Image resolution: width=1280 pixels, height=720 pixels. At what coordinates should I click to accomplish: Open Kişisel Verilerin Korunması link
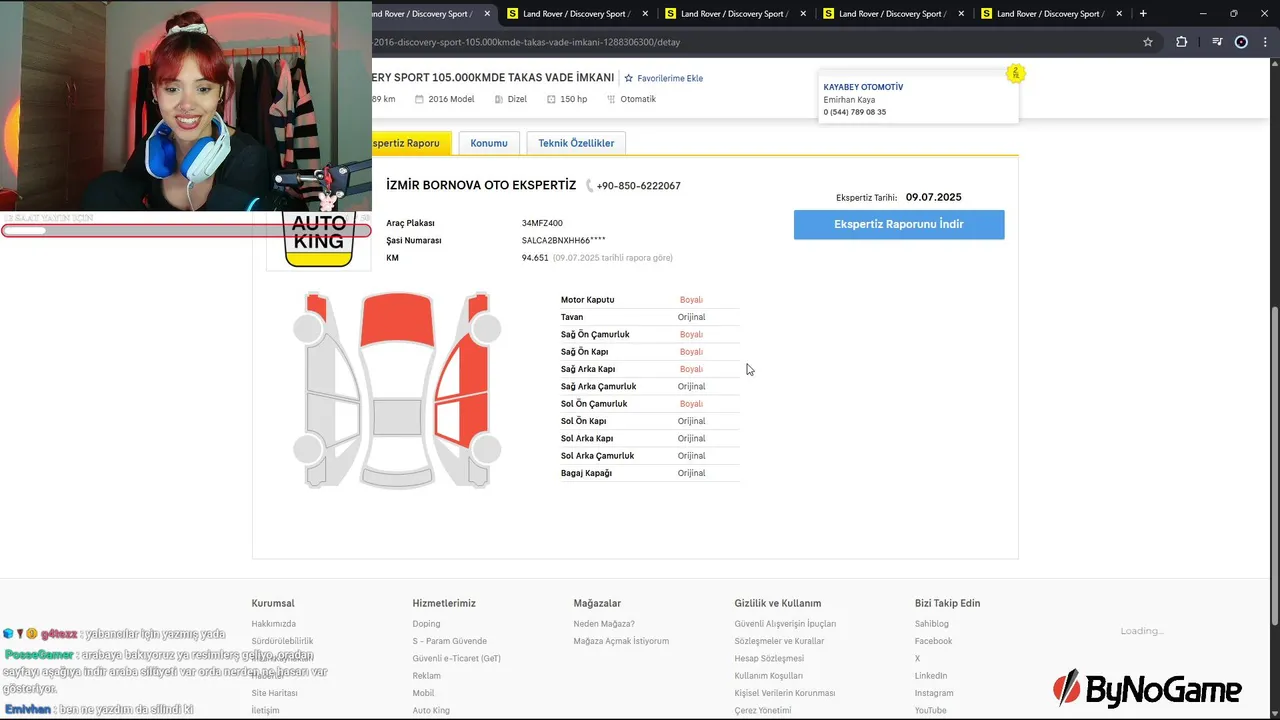click(x=785, y=693)
